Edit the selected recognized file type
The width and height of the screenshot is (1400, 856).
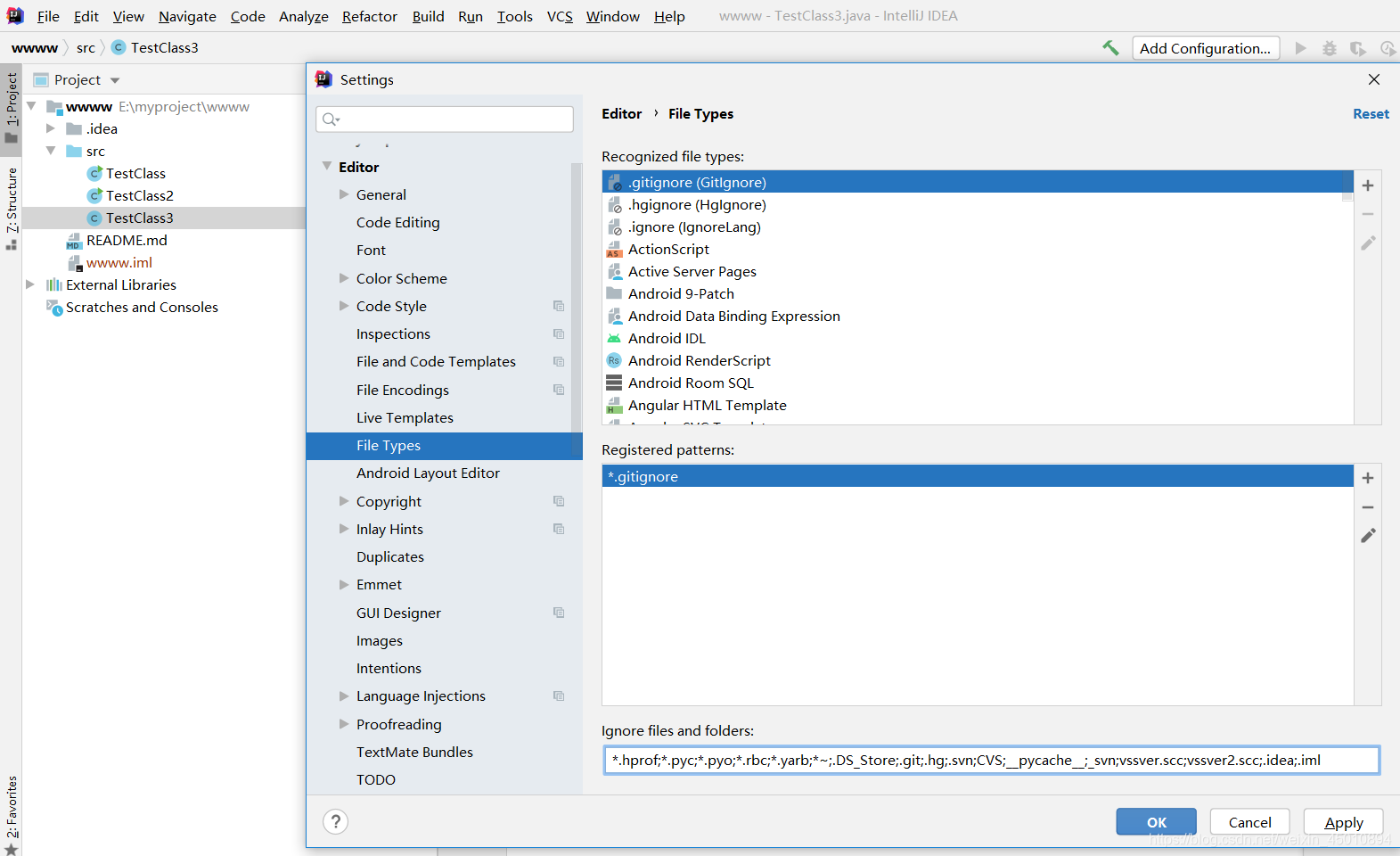click(1368, 243)
